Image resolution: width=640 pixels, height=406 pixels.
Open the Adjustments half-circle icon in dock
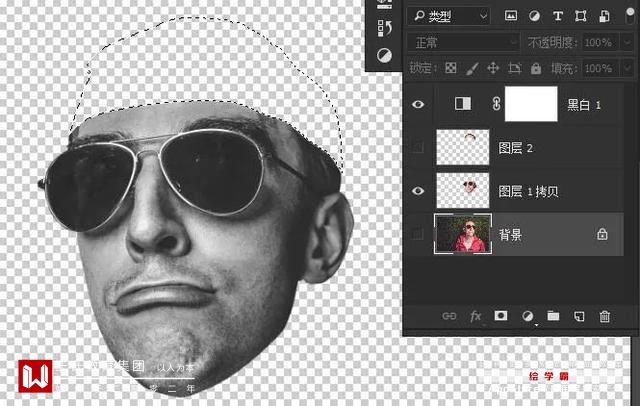[384, 55]
